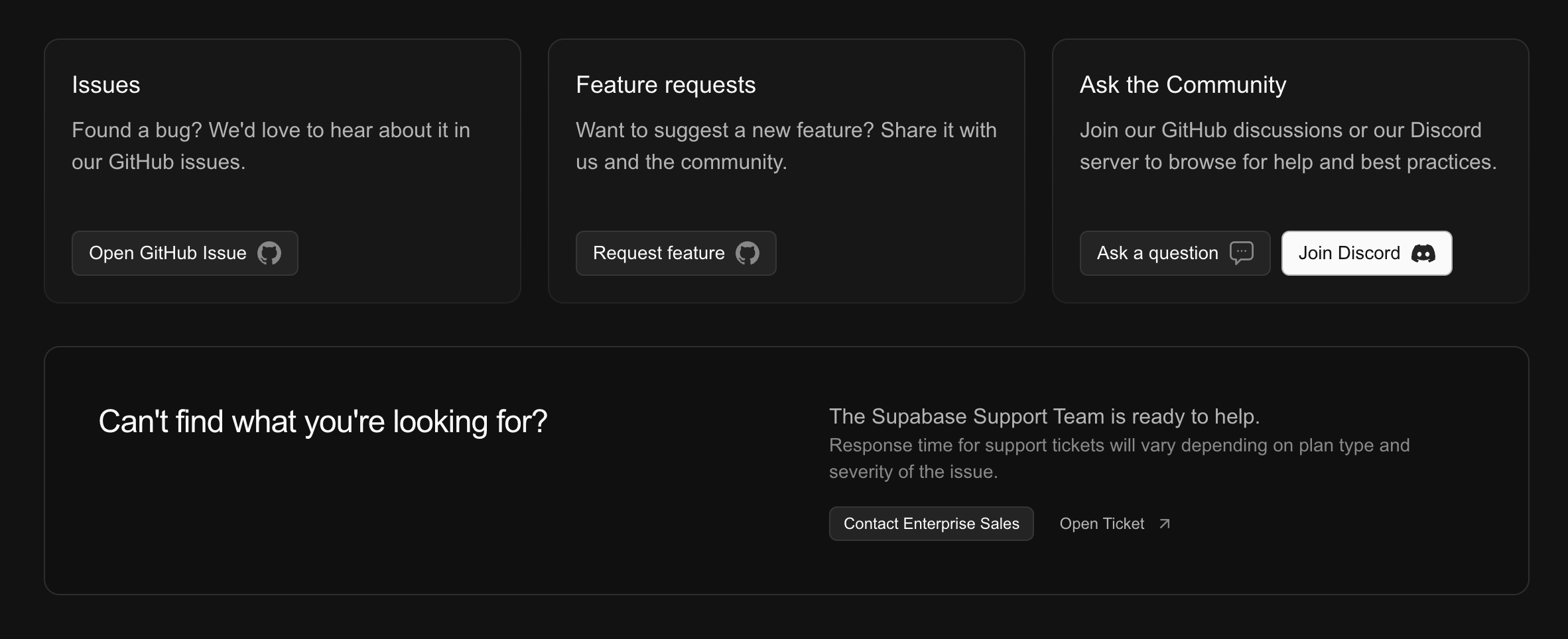Click the Ask the Community card heading
This screenshot has height=639, width=1568.
1183,84
